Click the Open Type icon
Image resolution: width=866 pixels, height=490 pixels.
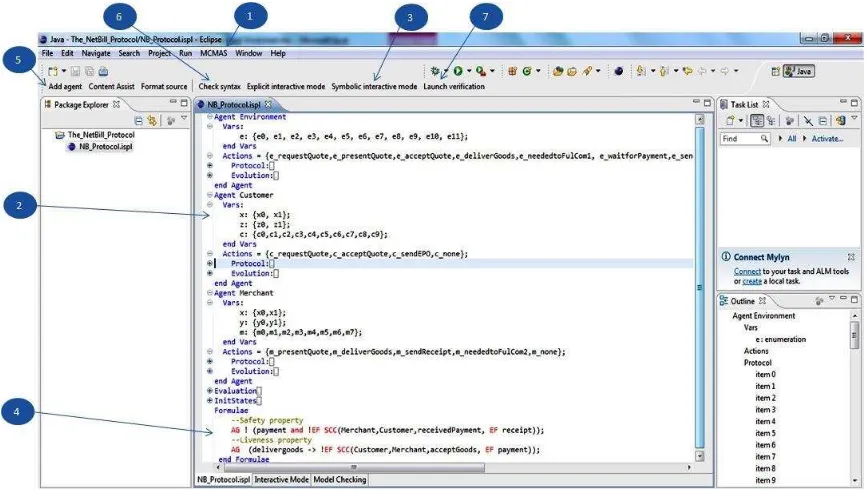558,71
